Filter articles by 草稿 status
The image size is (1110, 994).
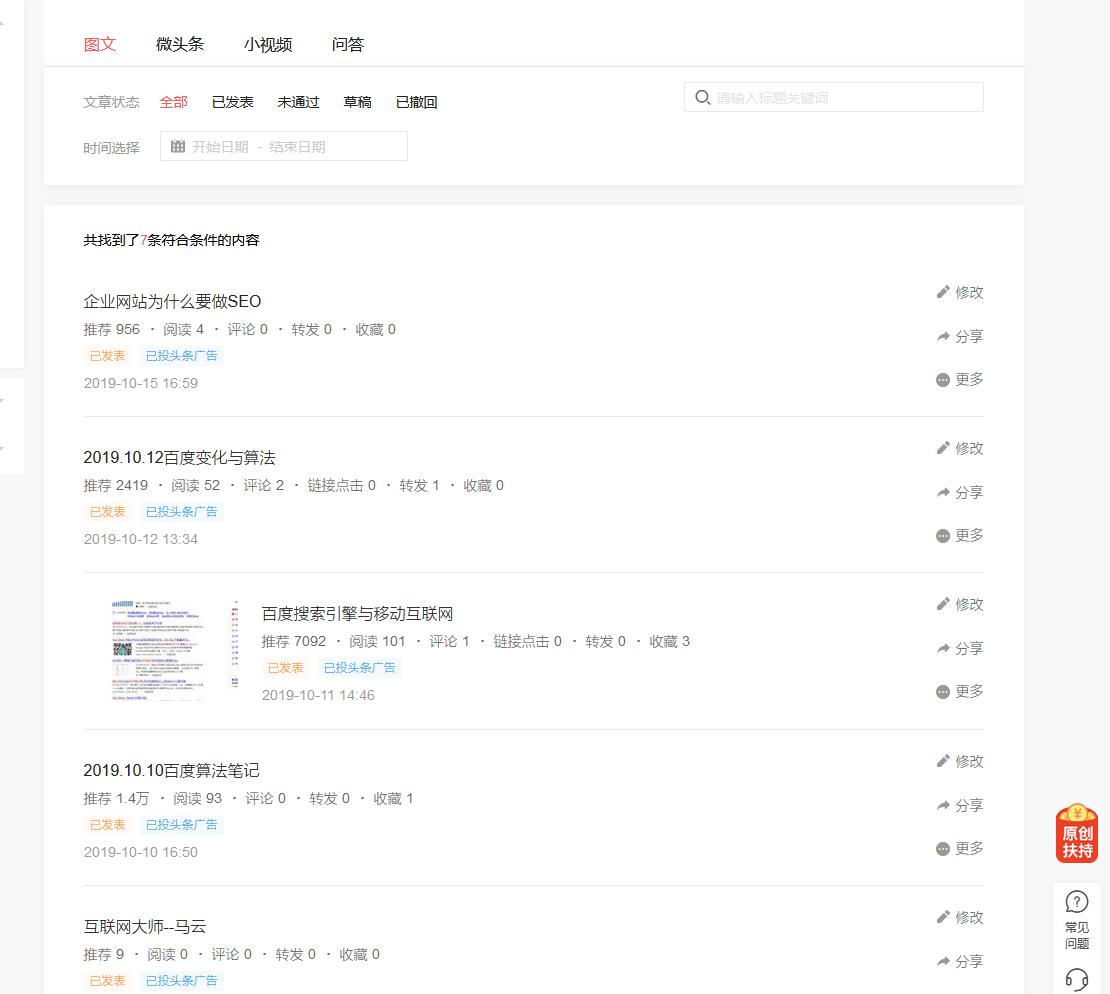[x=357, y=101]
